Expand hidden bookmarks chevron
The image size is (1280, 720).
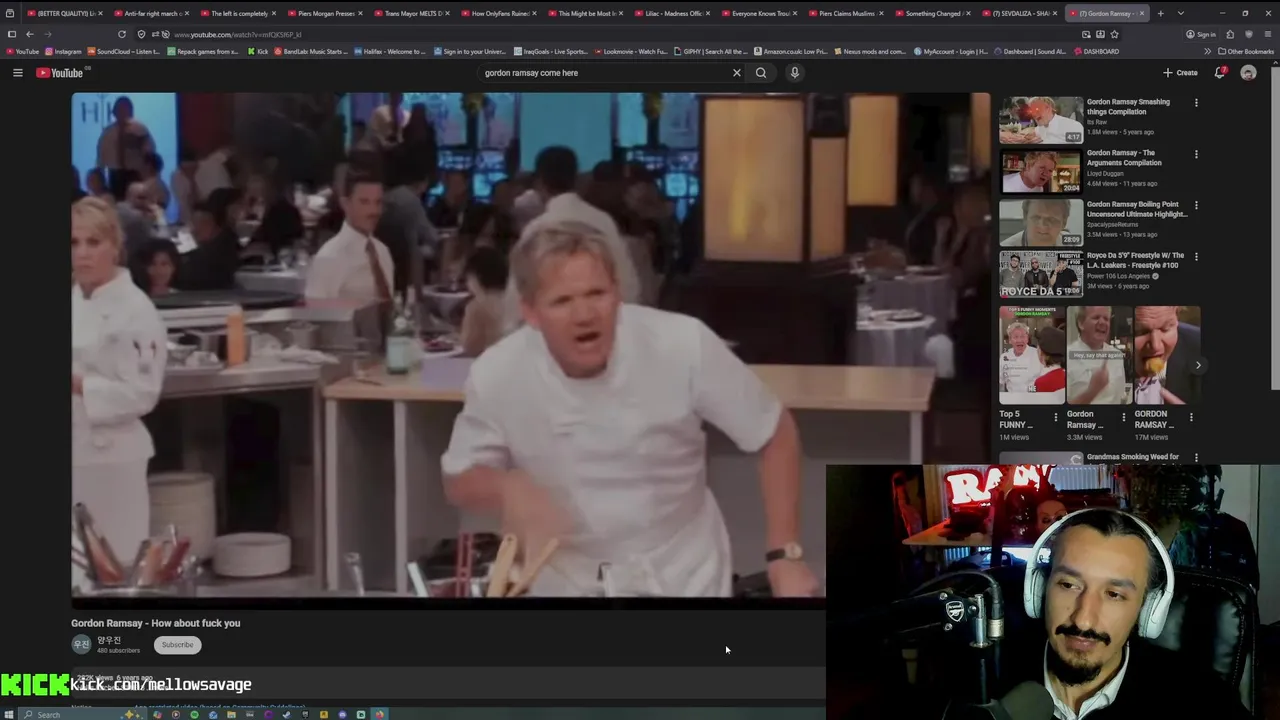(x=1207, y=51)
